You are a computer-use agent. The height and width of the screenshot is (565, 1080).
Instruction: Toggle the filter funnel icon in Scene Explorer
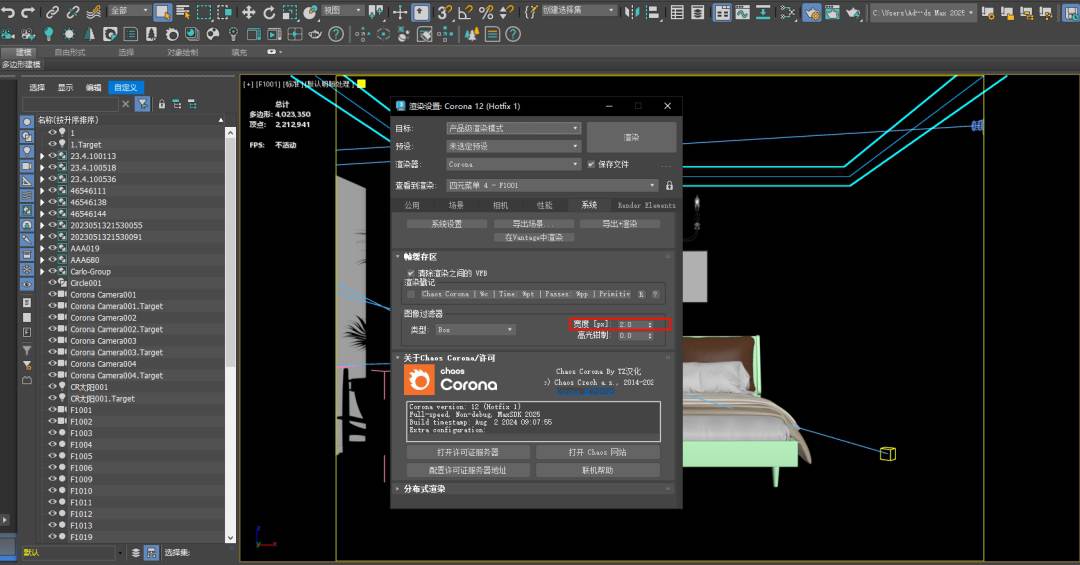pyautogui.click(x=143, y=104)
